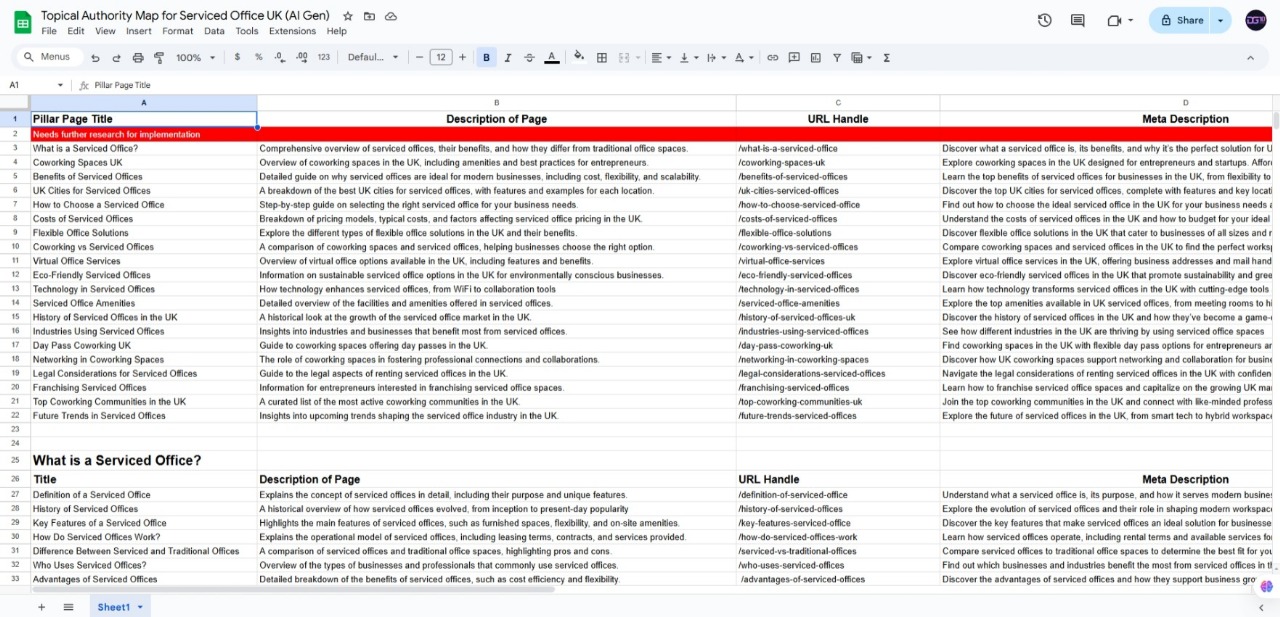Screen dimensions: 1280x617
Task: Open the Data menu
Action: click(x=214, y=31)
